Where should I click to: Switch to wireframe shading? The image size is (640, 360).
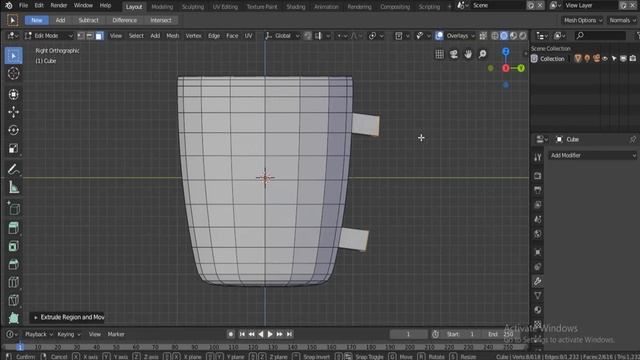495,36
